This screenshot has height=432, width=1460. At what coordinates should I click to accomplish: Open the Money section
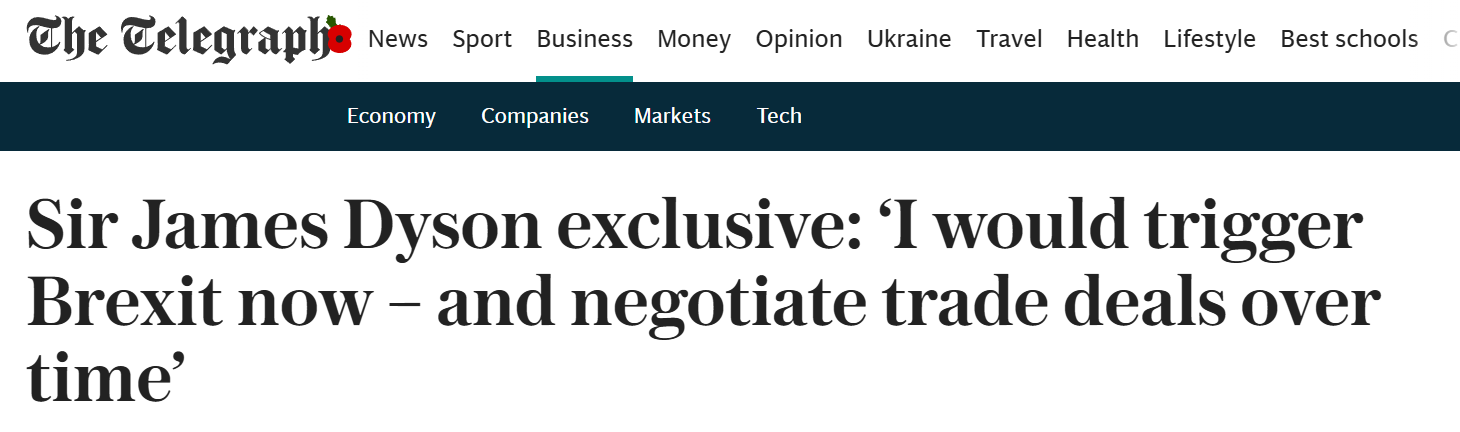click(694, 40)
